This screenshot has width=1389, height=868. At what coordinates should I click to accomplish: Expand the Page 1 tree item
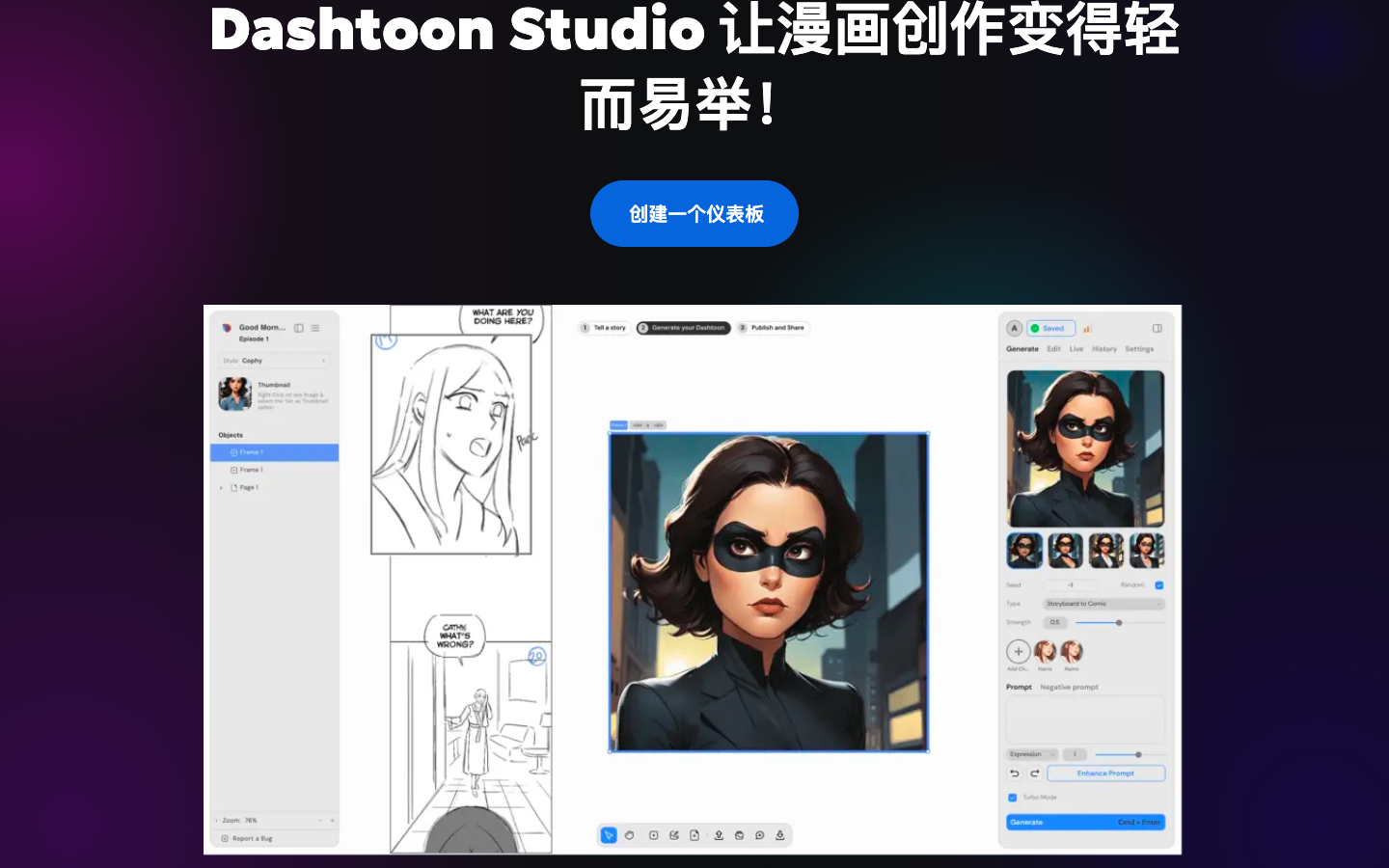[x=221, y=488]
